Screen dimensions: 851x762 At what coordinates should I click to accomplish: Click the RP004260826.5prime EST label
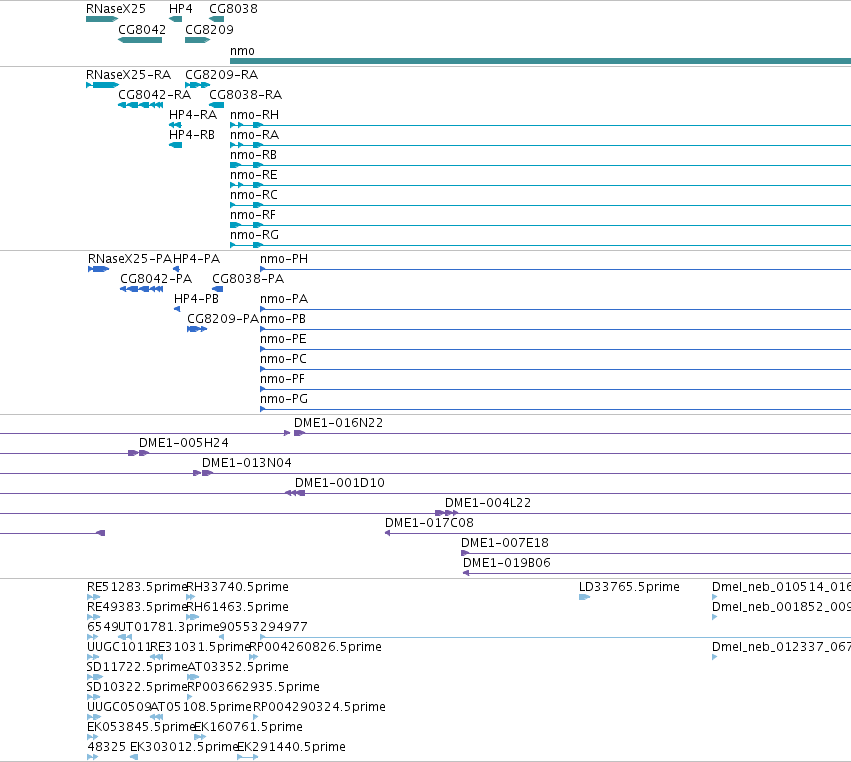315,647
